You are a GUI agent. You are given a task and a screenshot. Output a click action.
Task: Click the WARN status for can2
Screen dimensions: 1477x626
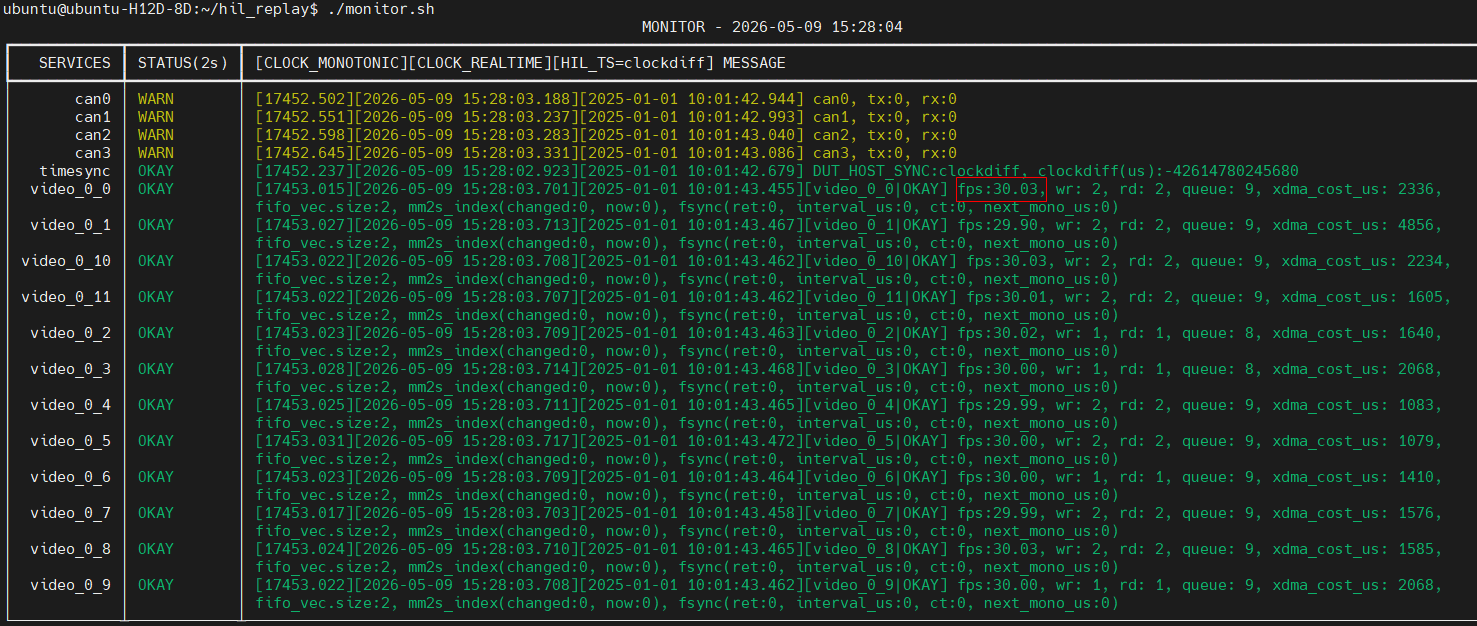pyautogui.click(x=156, y=135)
